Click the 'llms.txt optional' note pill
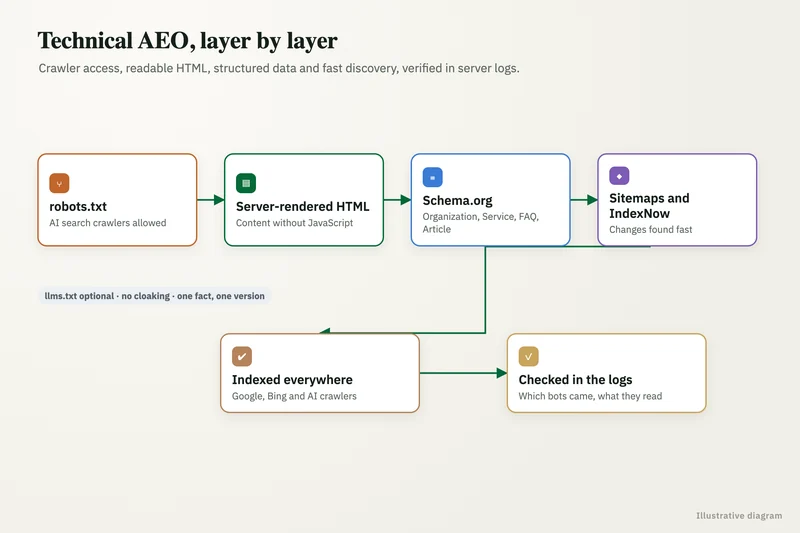The image size is (800, 533). [155, 296]
